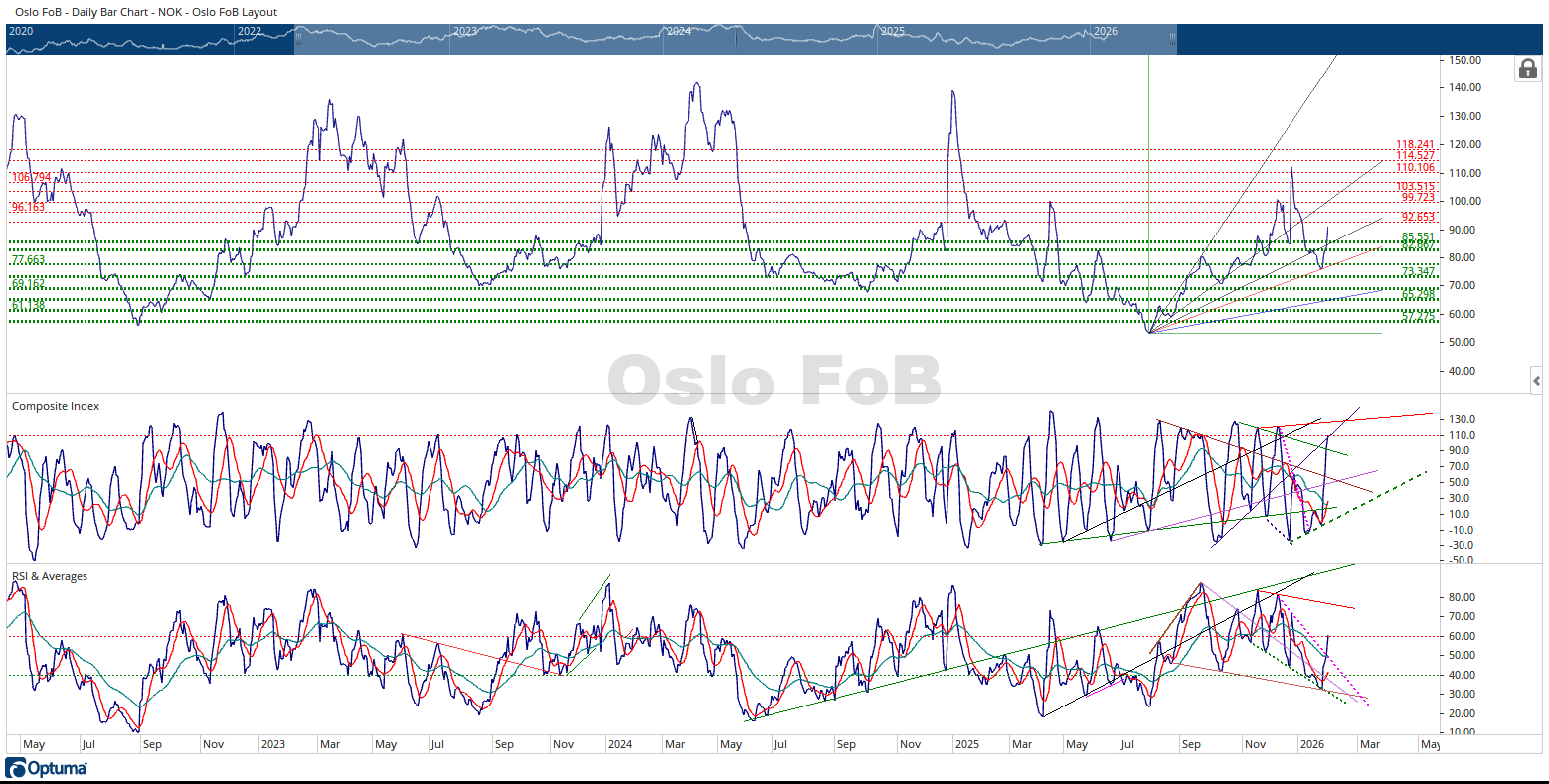Click the Oslo FoB watermark text

pyautogui.click(x=774, y=381)
